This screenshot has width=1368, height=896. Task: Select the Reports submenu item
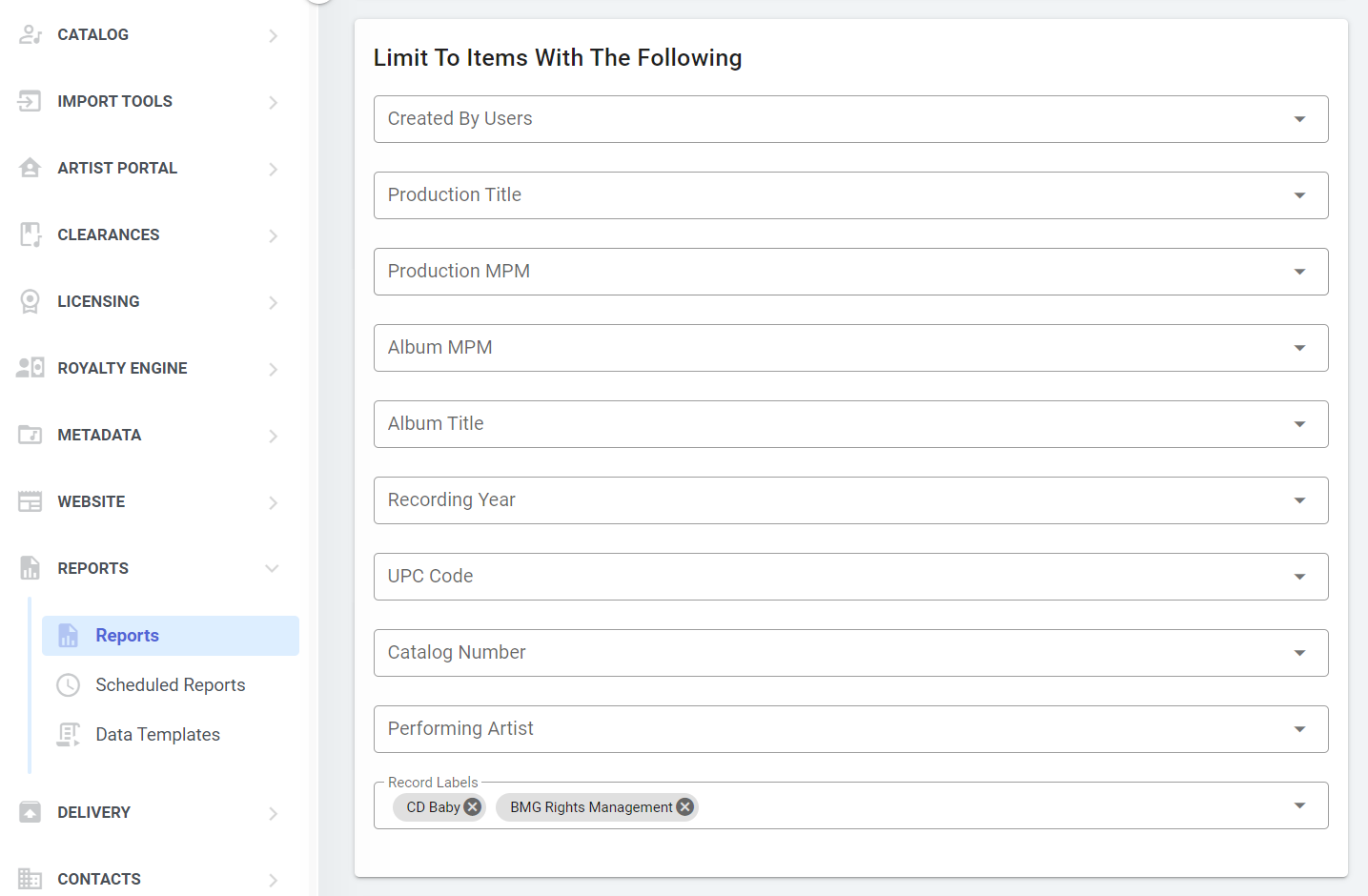pos(127,636)
